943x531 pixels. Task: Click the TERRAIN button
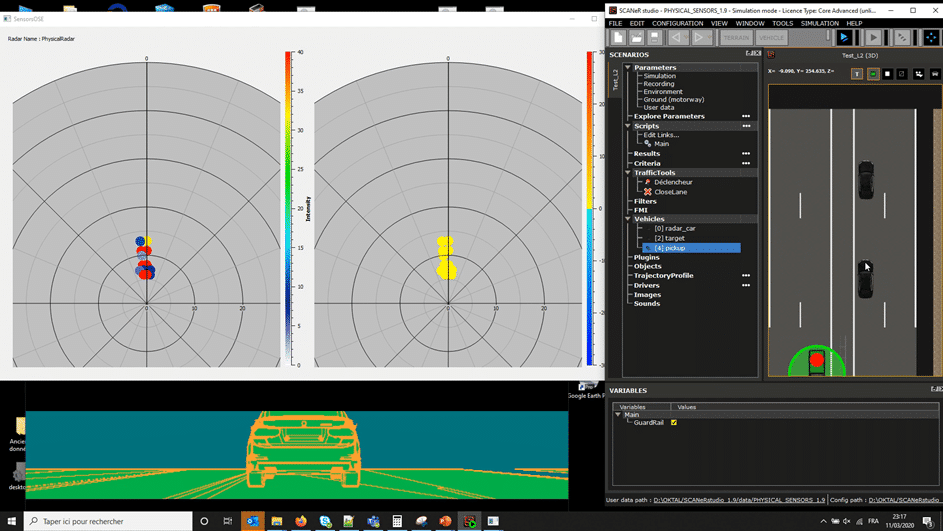click(736, 38)
